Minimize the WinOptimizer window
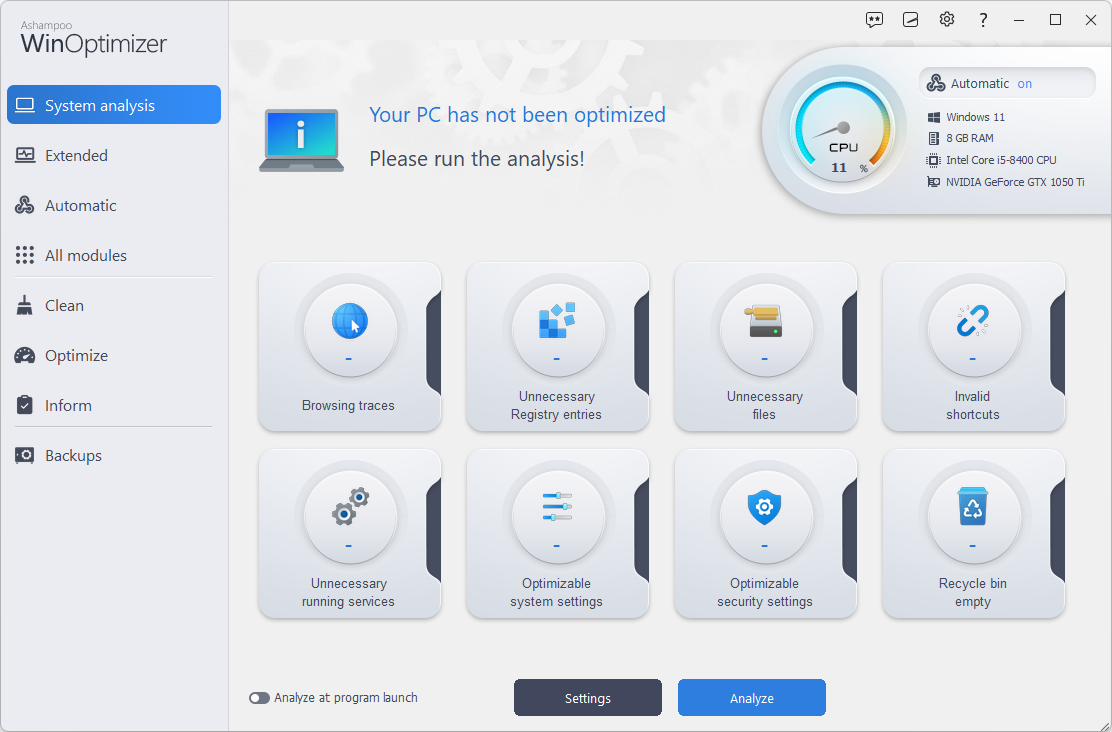 pos(1019,20)
